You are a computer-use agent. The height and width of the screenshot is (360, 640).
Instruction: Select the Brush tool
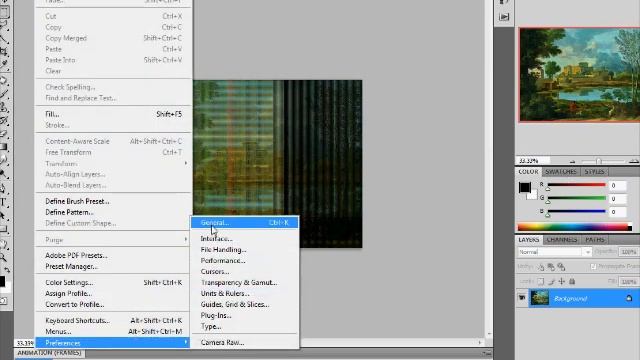[4, 94]
